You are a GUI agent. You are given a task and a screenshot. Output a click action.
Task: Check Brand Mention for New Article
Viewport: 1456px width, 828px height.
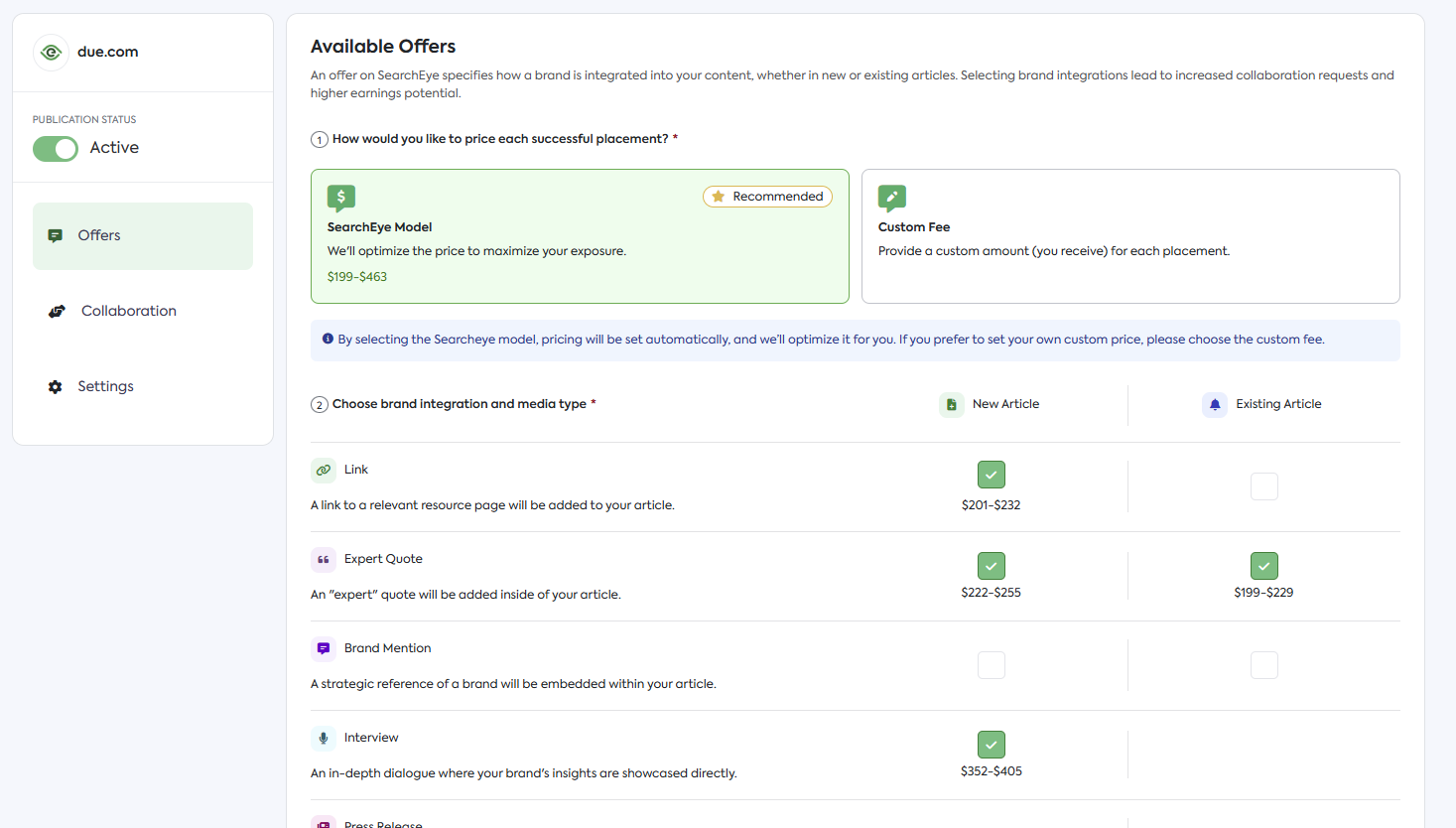(x=992, y=665)
